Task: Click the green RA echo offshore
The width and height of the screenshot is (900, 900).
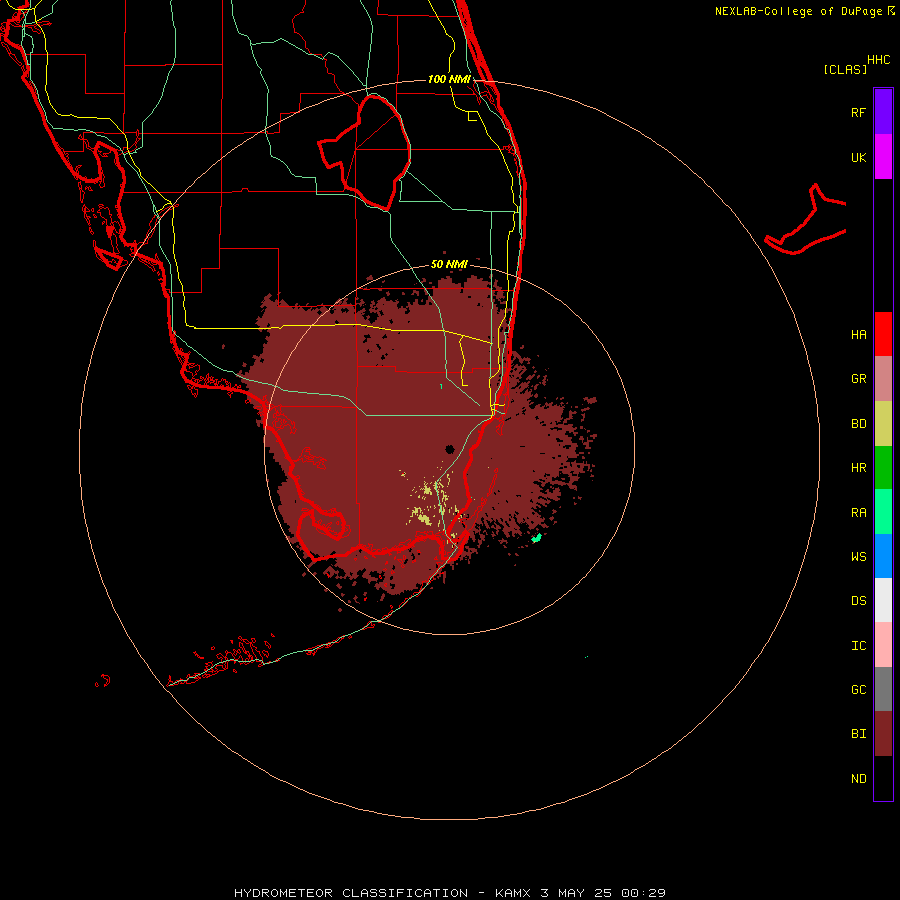Action: point(537,538)
